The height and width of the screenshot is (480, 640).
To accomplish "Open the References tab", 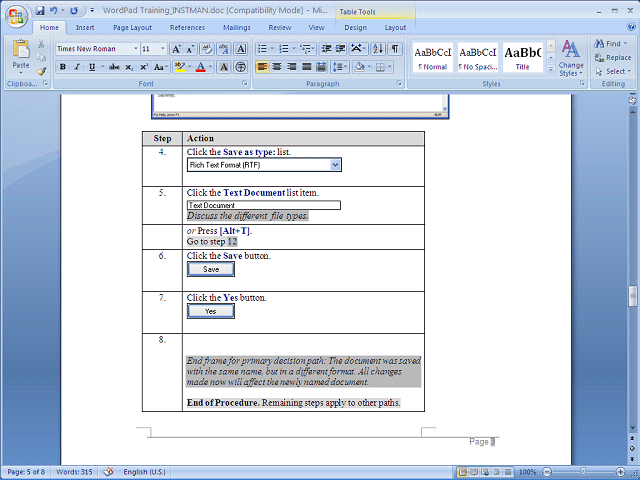I will click(x=187, y=28).
